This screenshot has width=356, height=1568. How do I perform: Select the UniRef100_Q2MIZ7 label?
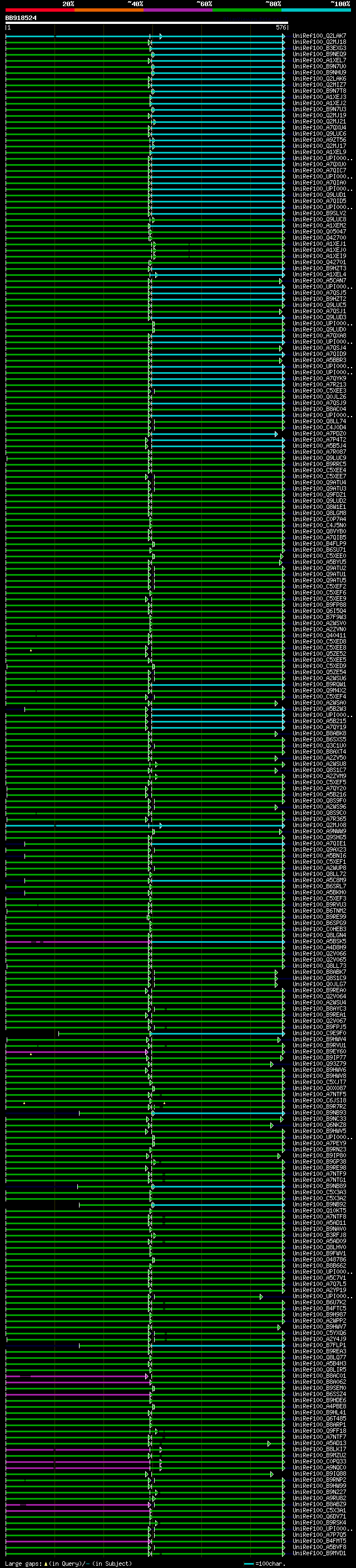319,85
